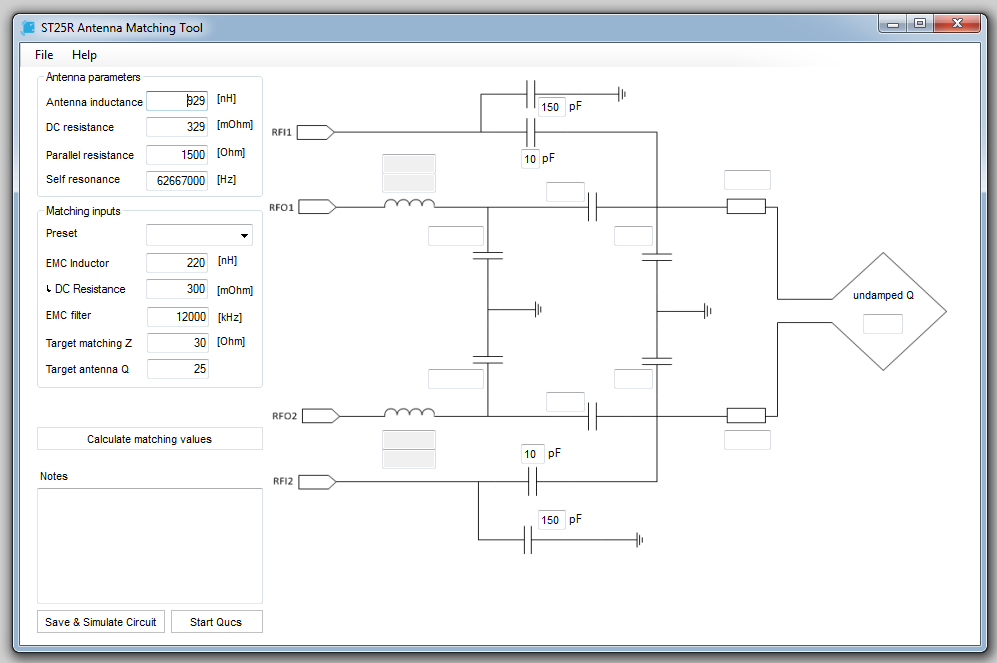The image size is (997, 663).
Task: Click the Self resonance field showing 62667000
Action: click(x=177, y=181)
